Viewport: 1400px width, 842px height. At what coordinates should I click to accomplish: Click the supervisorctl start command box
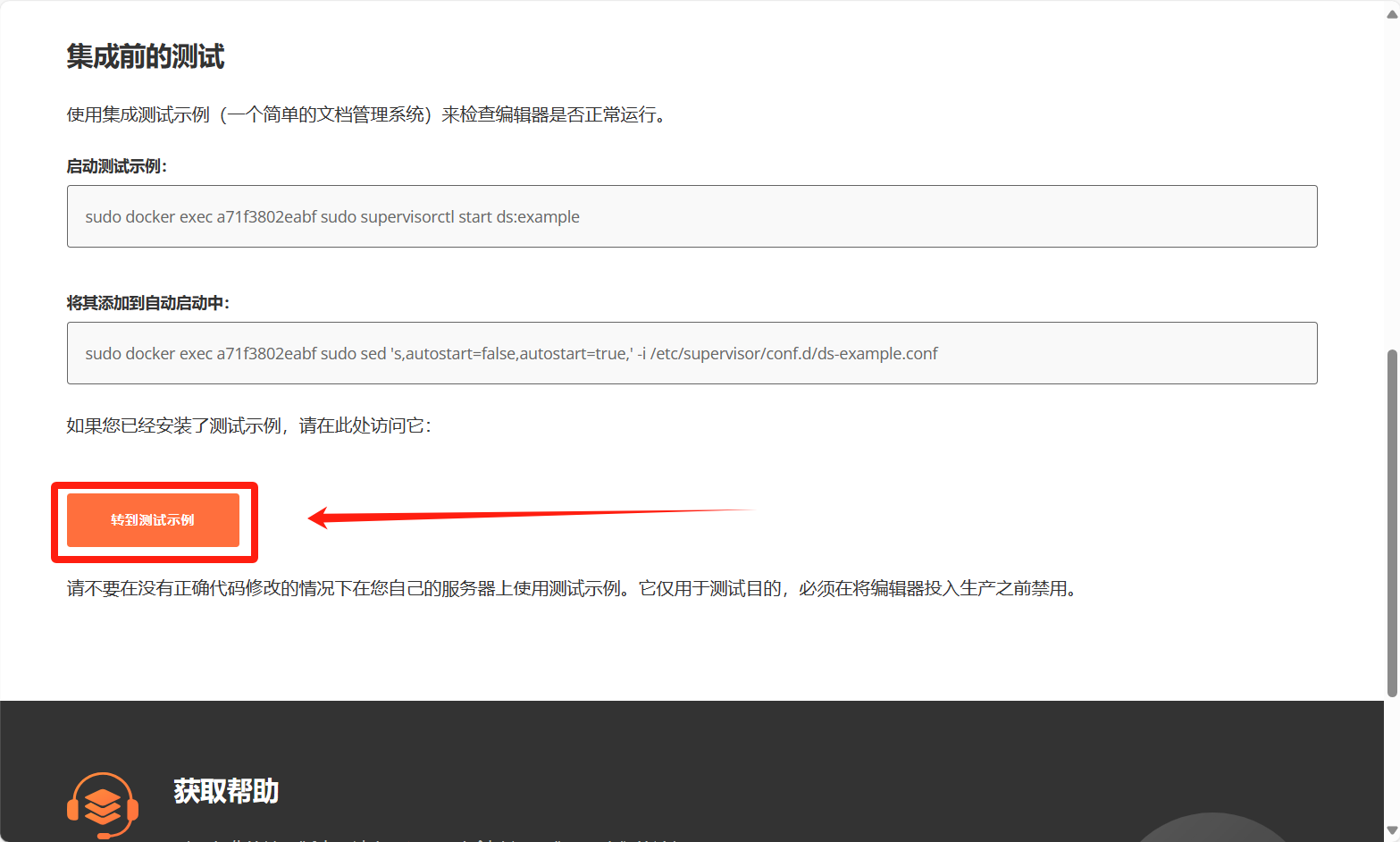click(692, 216)
